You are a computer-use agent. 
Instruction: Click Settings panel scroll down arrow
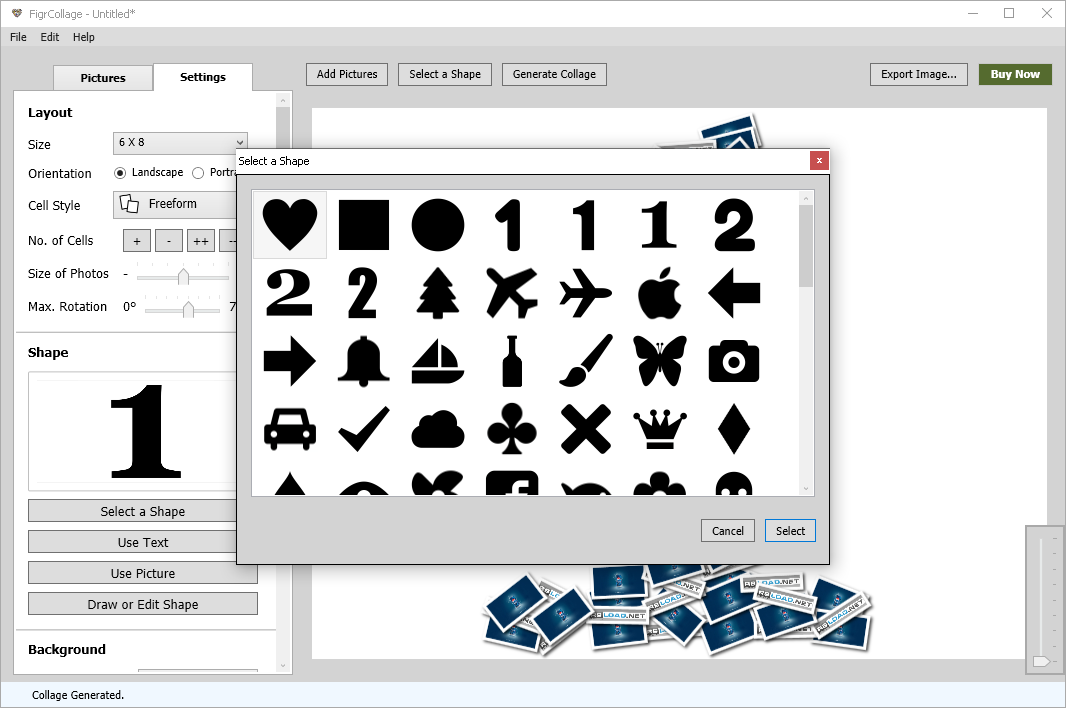[x=283, y=666]
